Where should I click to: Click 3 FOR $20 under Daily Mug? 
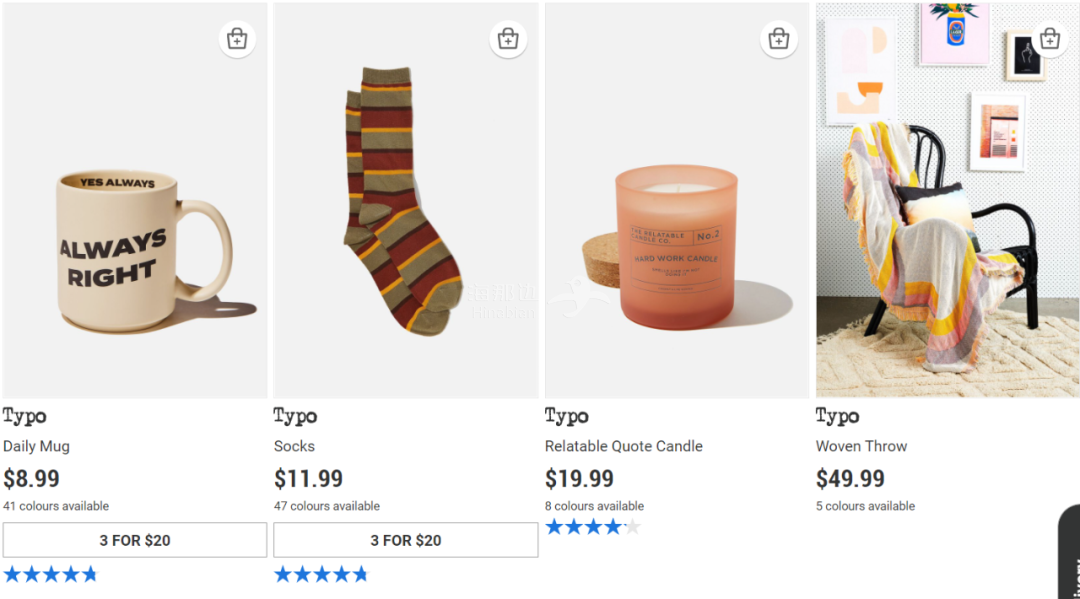tap(135, 540)
